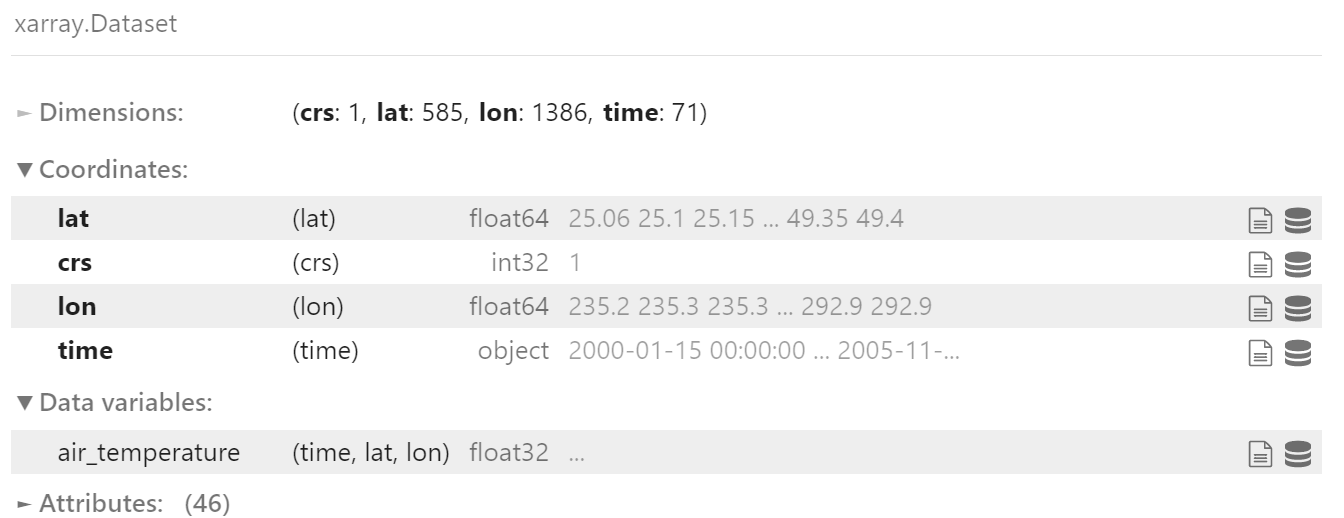Show air_temperature data representation
This screenshot has width=1344, height=518.
[x=1297, y=453]
